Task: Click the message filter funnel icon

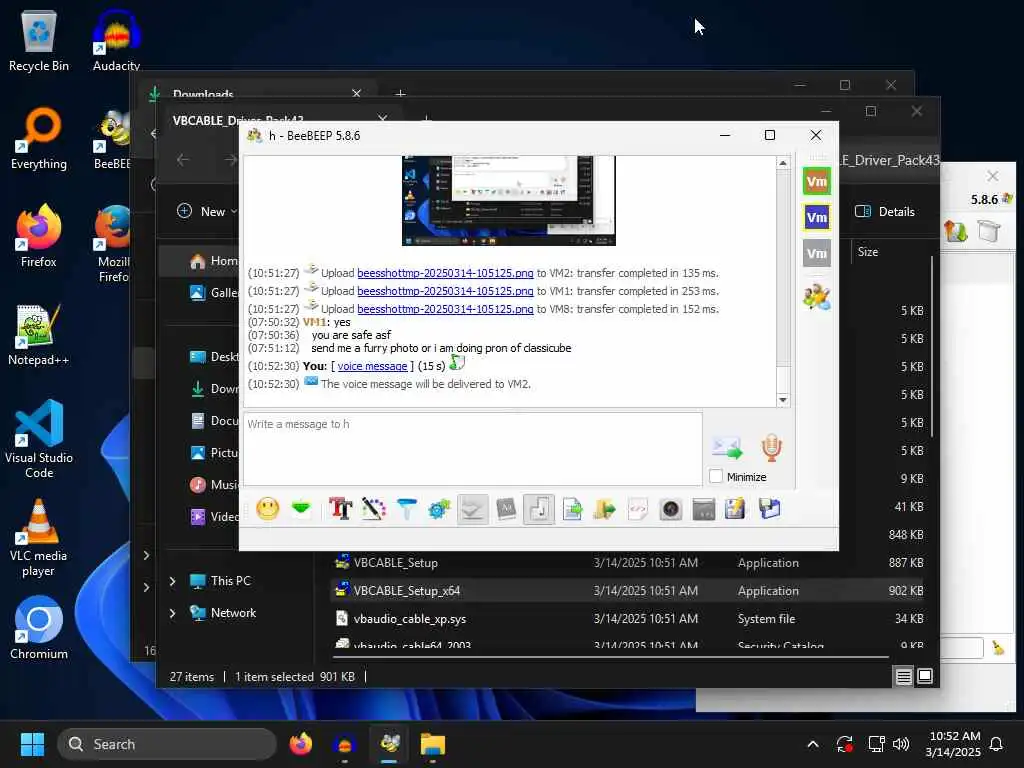Action: [x=406, y=509]
